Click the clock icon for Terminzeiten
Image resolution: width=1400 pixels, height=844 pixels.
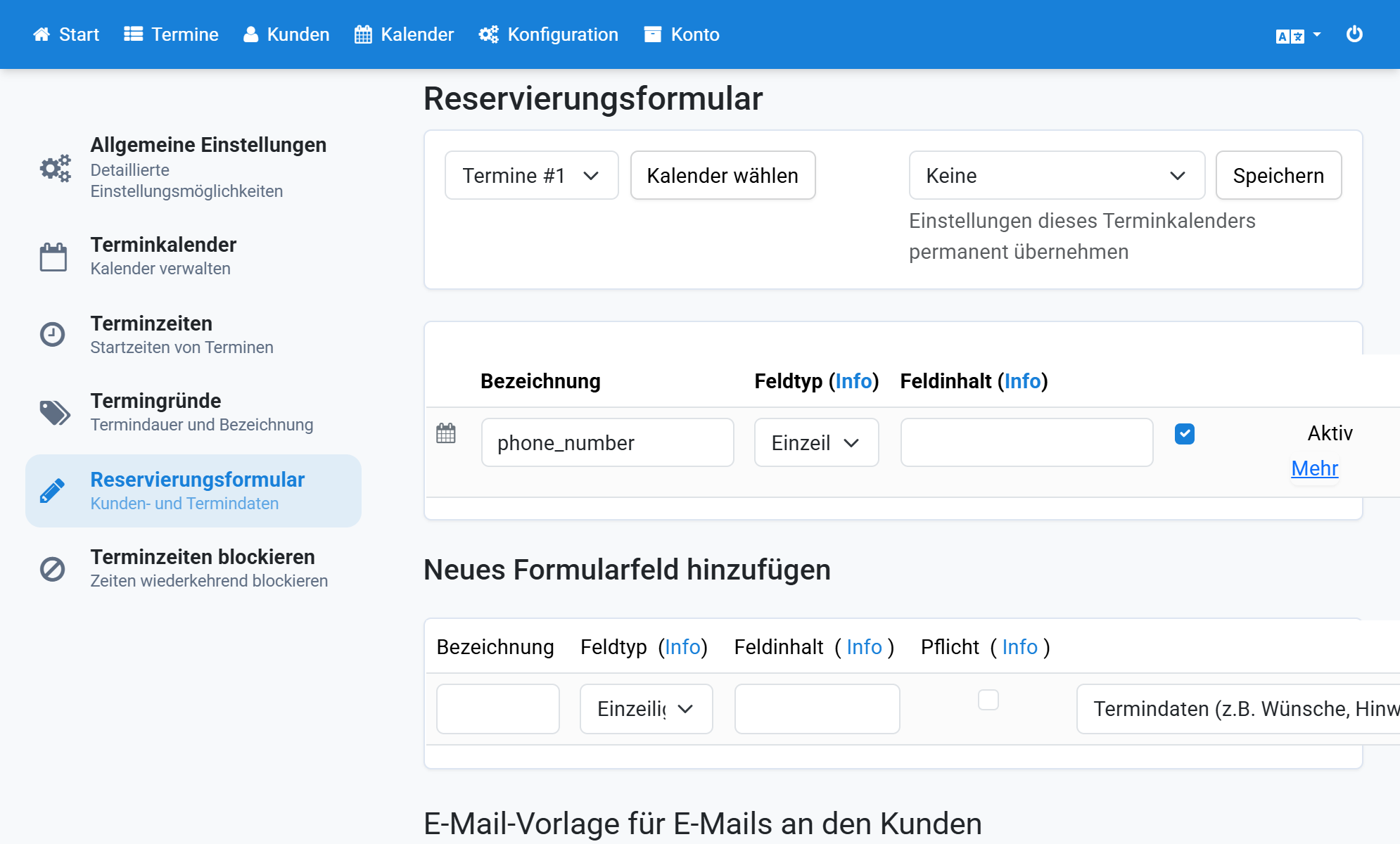click(53, 334)
